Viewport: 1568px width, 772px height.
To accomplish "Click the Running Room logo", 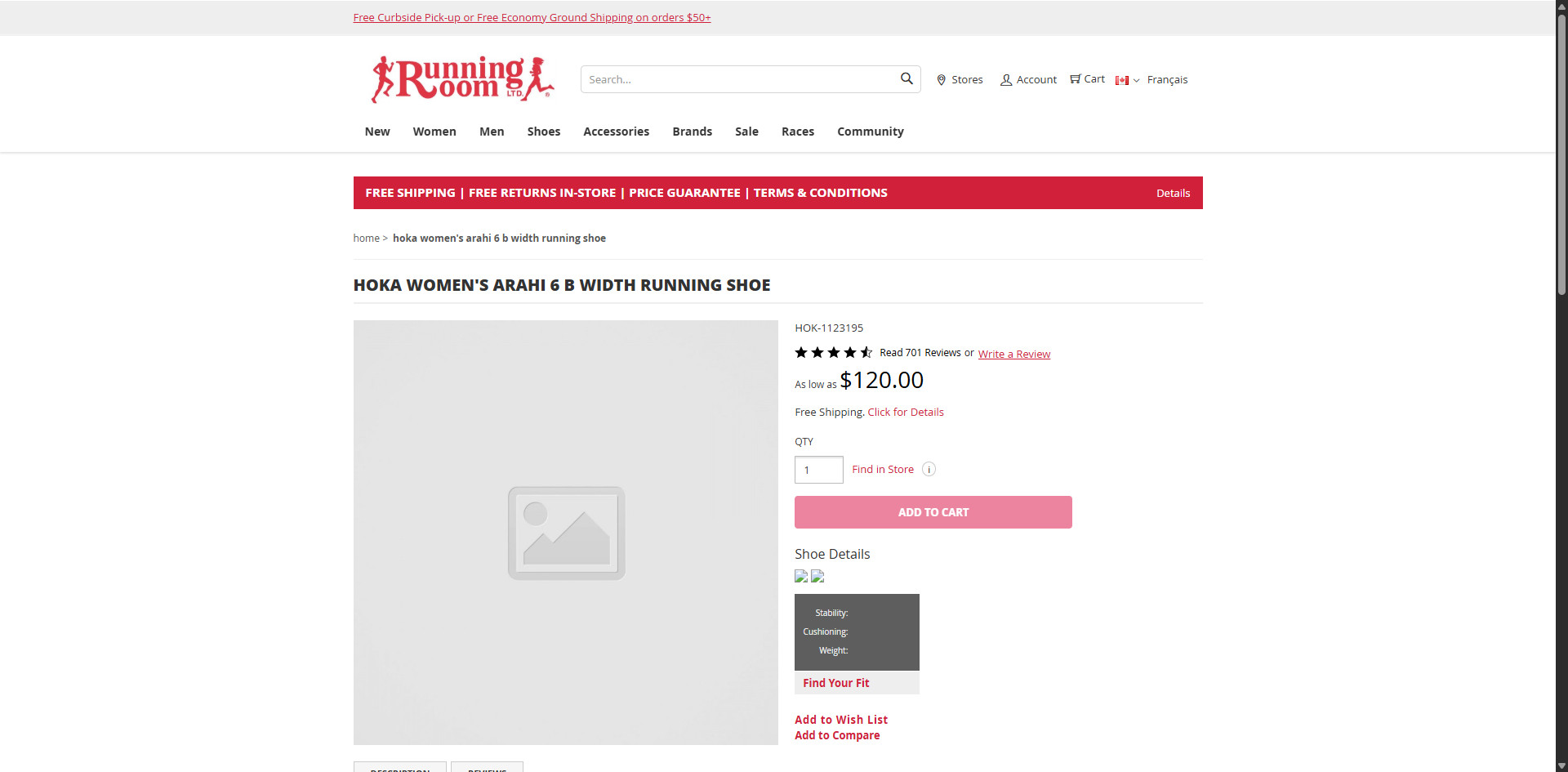I will pos(462,79).
